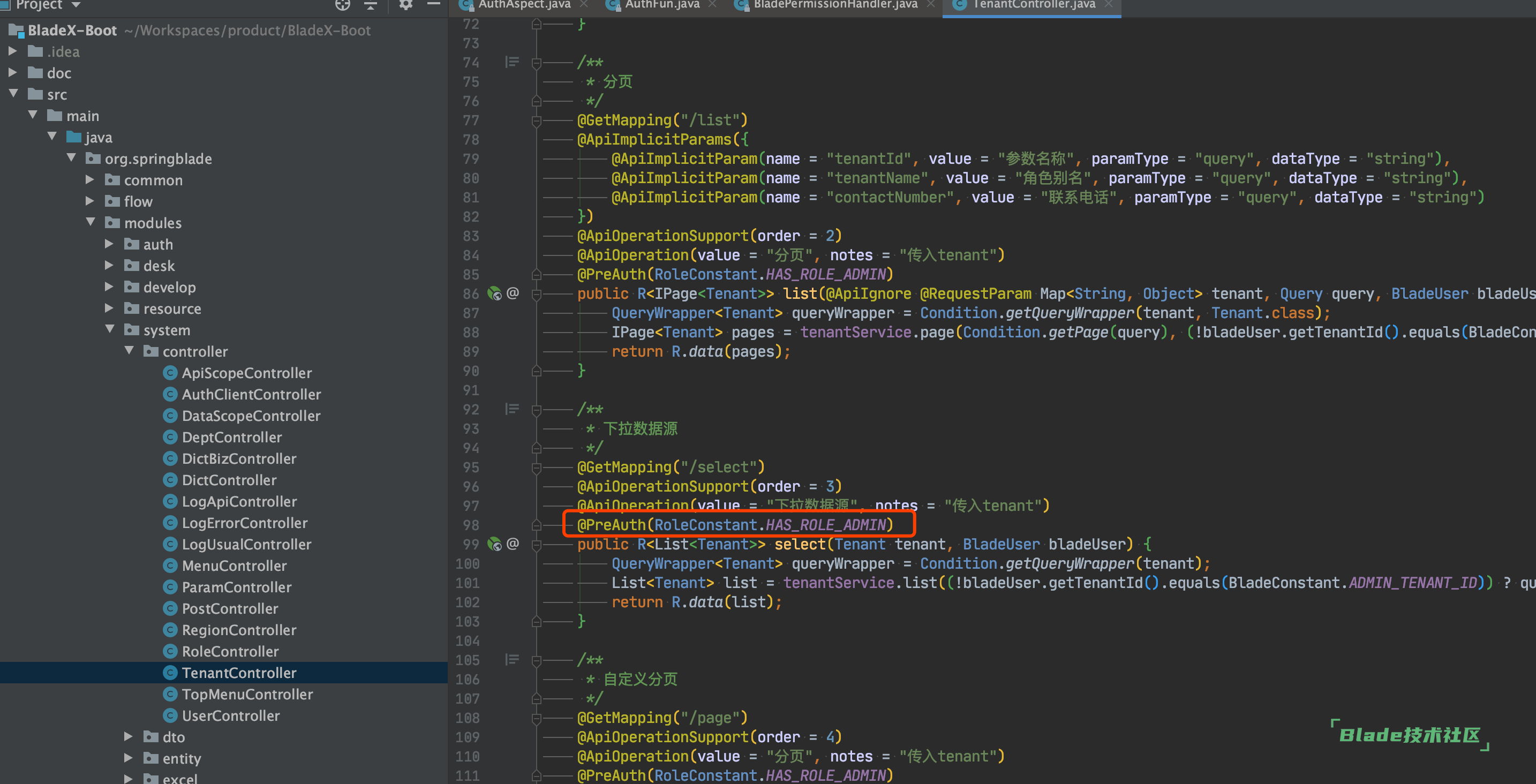Viewport: 1536px width, 784px height.
Task: Click the TenantController class icon
Action: [170, 673]
